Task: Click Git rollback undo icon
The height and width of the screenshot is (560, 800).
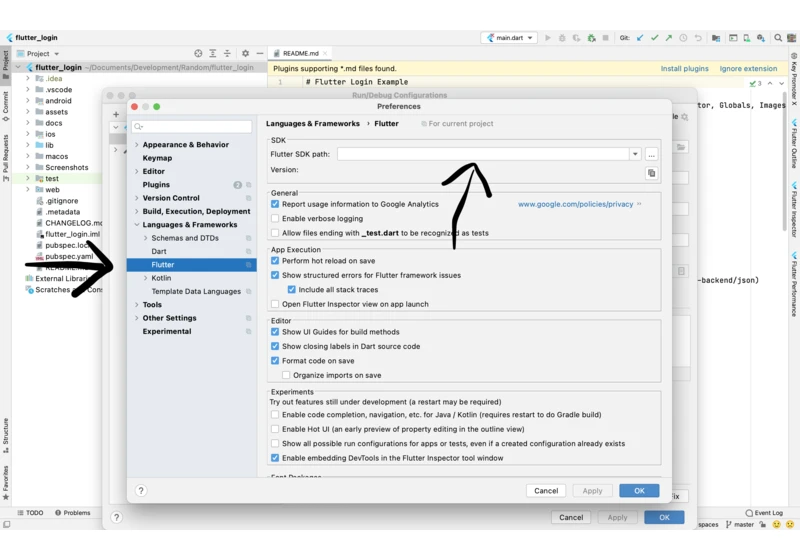Action: click(698, 38)
